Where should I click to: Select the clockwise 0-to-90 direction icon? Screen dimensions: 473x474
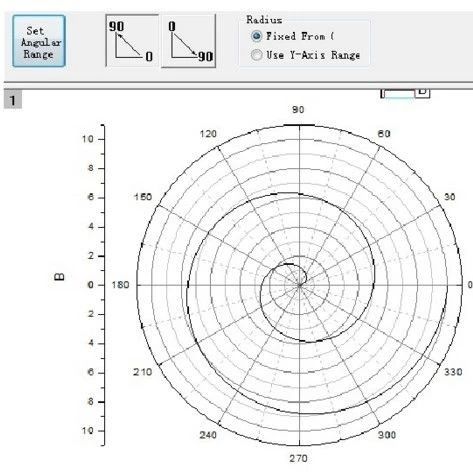coord(189,41)
